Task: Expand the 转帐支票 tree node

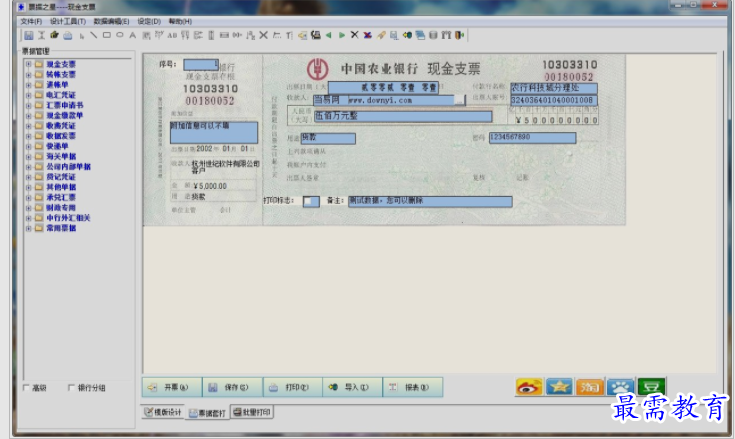Action: 29,74
